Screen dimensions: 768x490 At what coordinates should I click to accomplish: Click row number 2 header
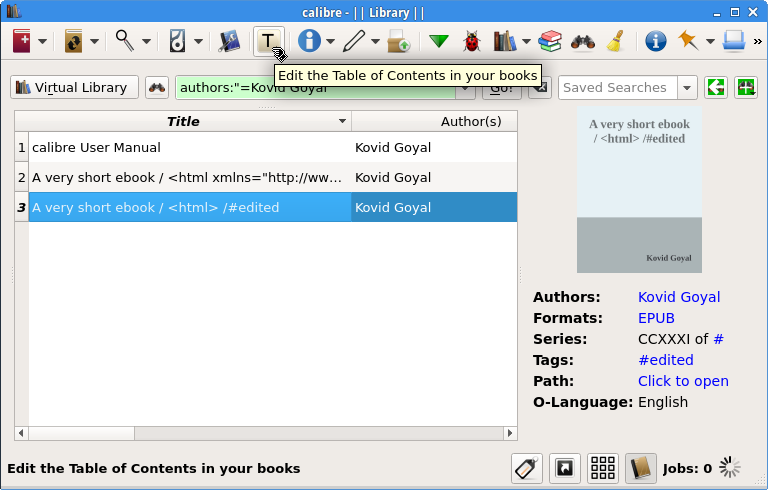[x=22, y=177]
